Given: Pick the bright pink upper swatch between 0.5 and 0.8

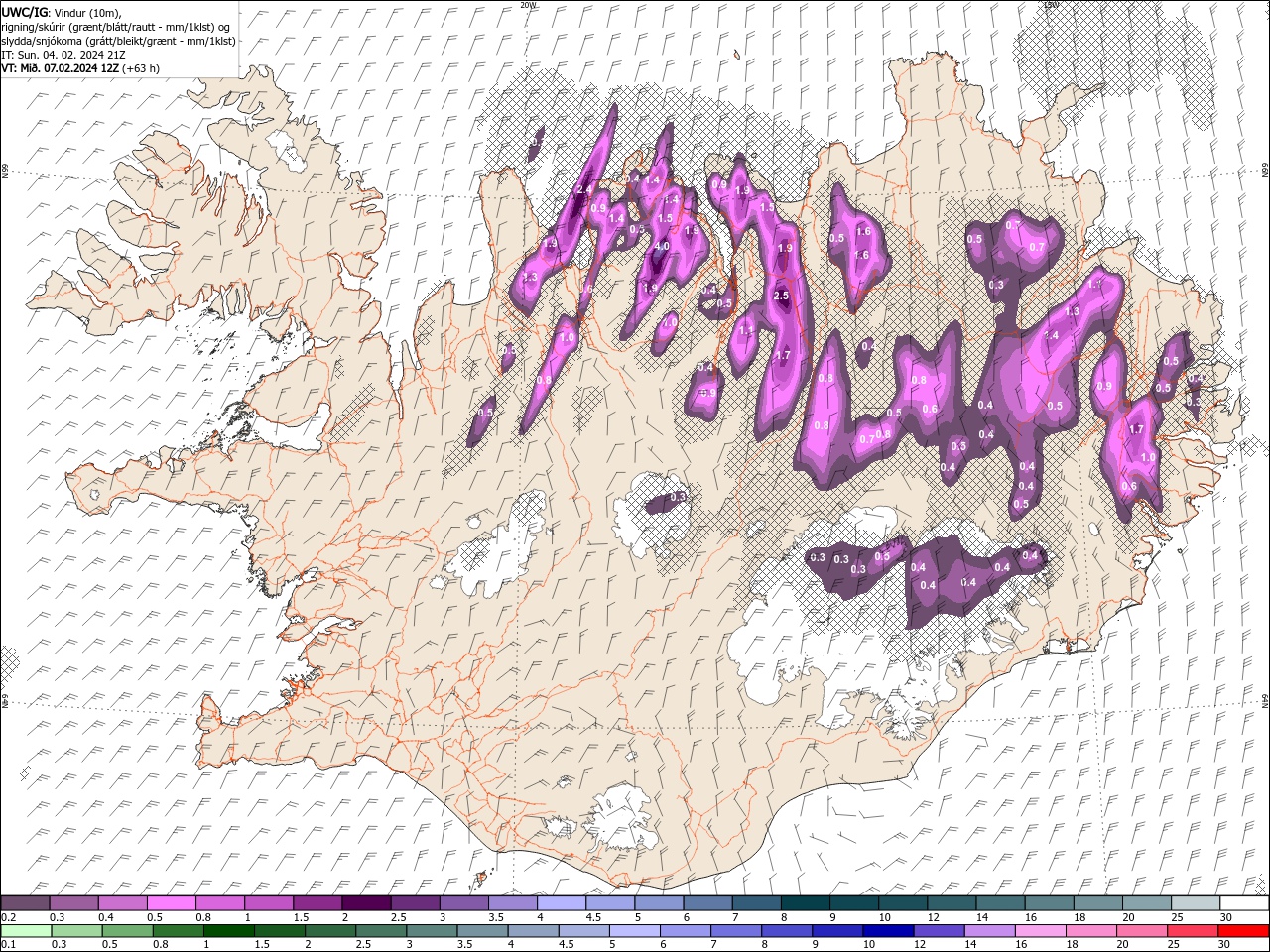Looking at the screenshot, I should click(172, 903).
